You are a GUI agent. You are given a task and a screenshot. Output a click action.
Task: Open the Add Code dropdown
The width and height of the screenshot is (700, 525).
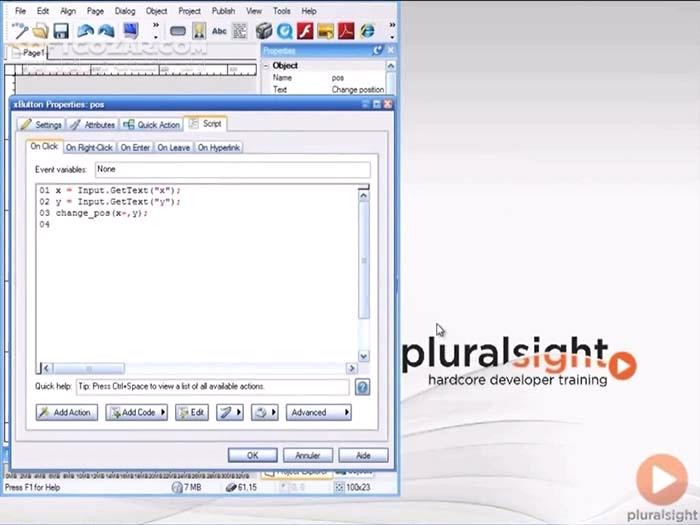[137, 412]
